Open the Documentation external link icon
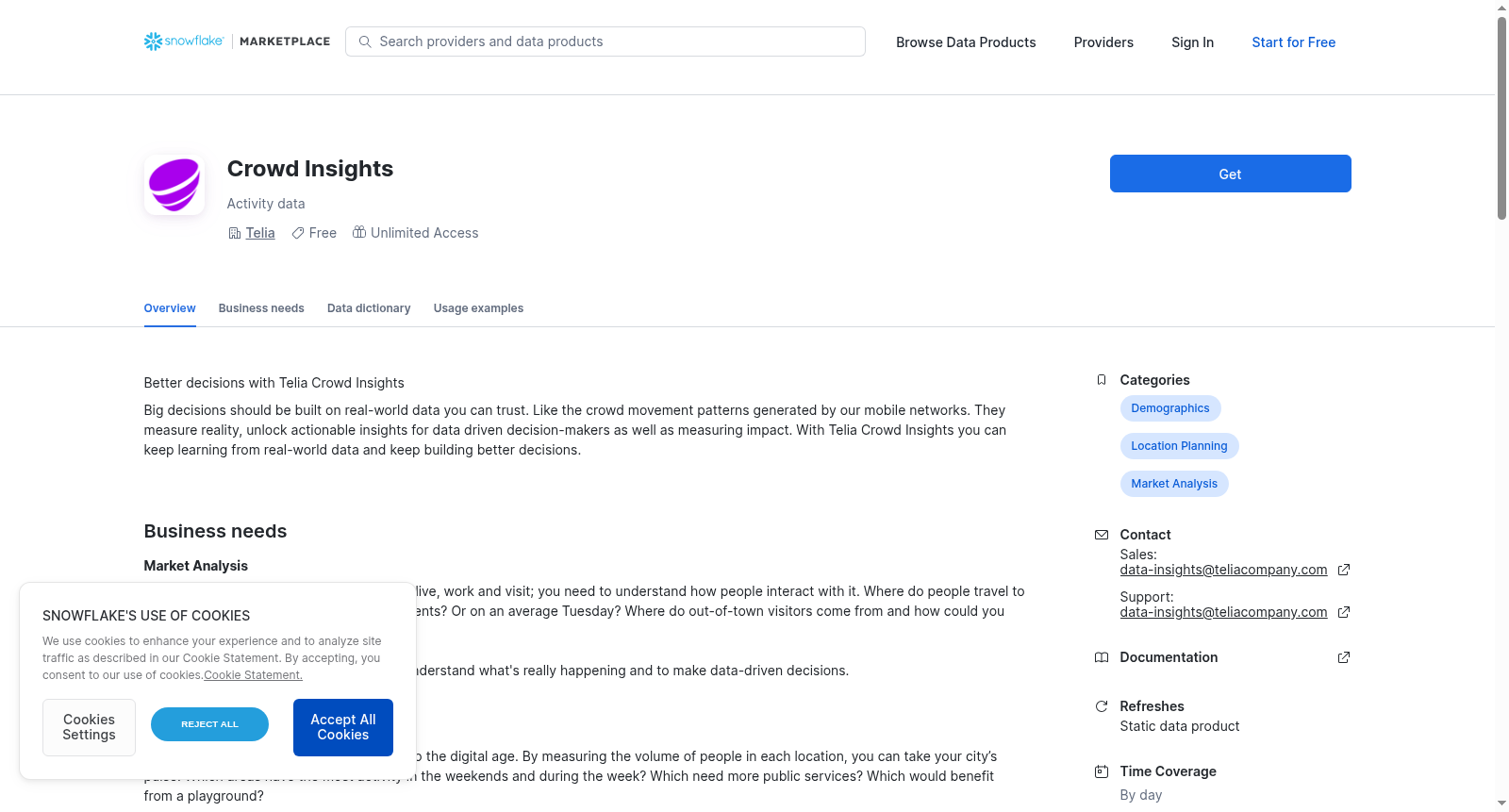 click(x=1344, y=657)
